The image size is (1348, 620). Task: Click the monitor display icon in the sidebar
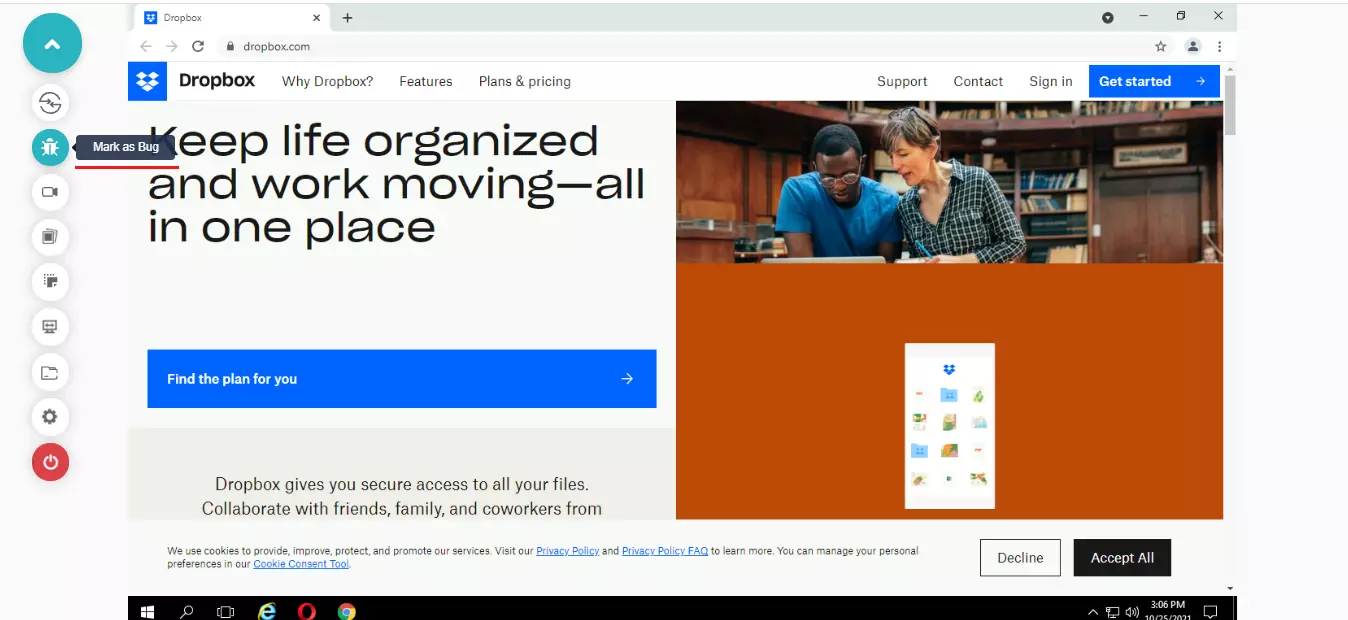(x=51, y=327)
